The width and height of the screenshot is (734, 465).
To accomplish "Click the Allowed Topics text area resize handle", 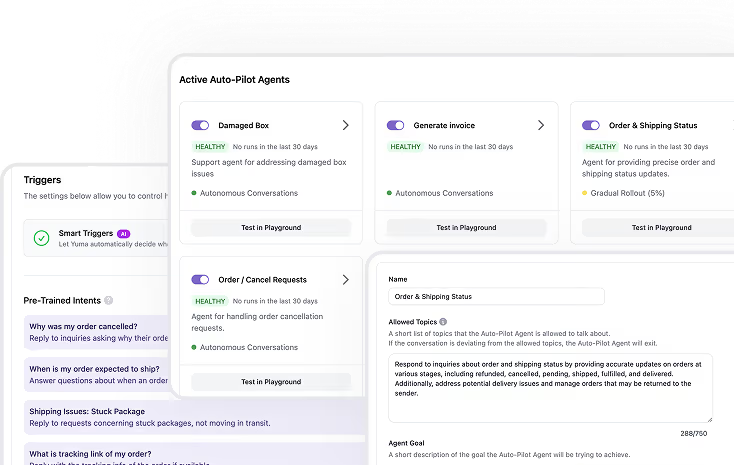I will pyautogui.click(x=709, y=419).
